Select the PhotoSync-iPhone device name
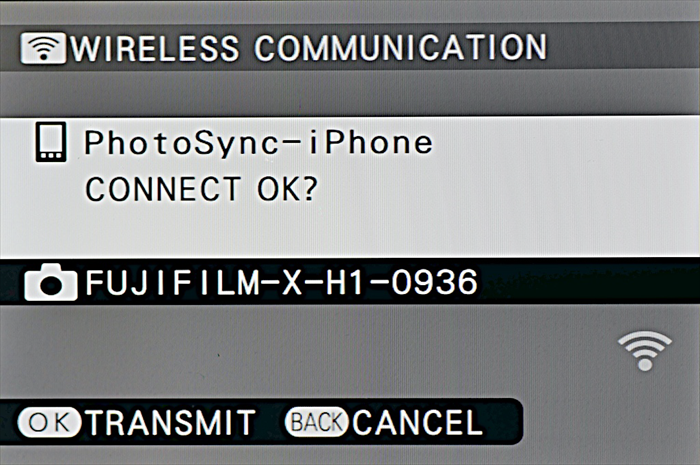Image resolution: width=700 pixels, height=465 pixels. tap(258, 143)
